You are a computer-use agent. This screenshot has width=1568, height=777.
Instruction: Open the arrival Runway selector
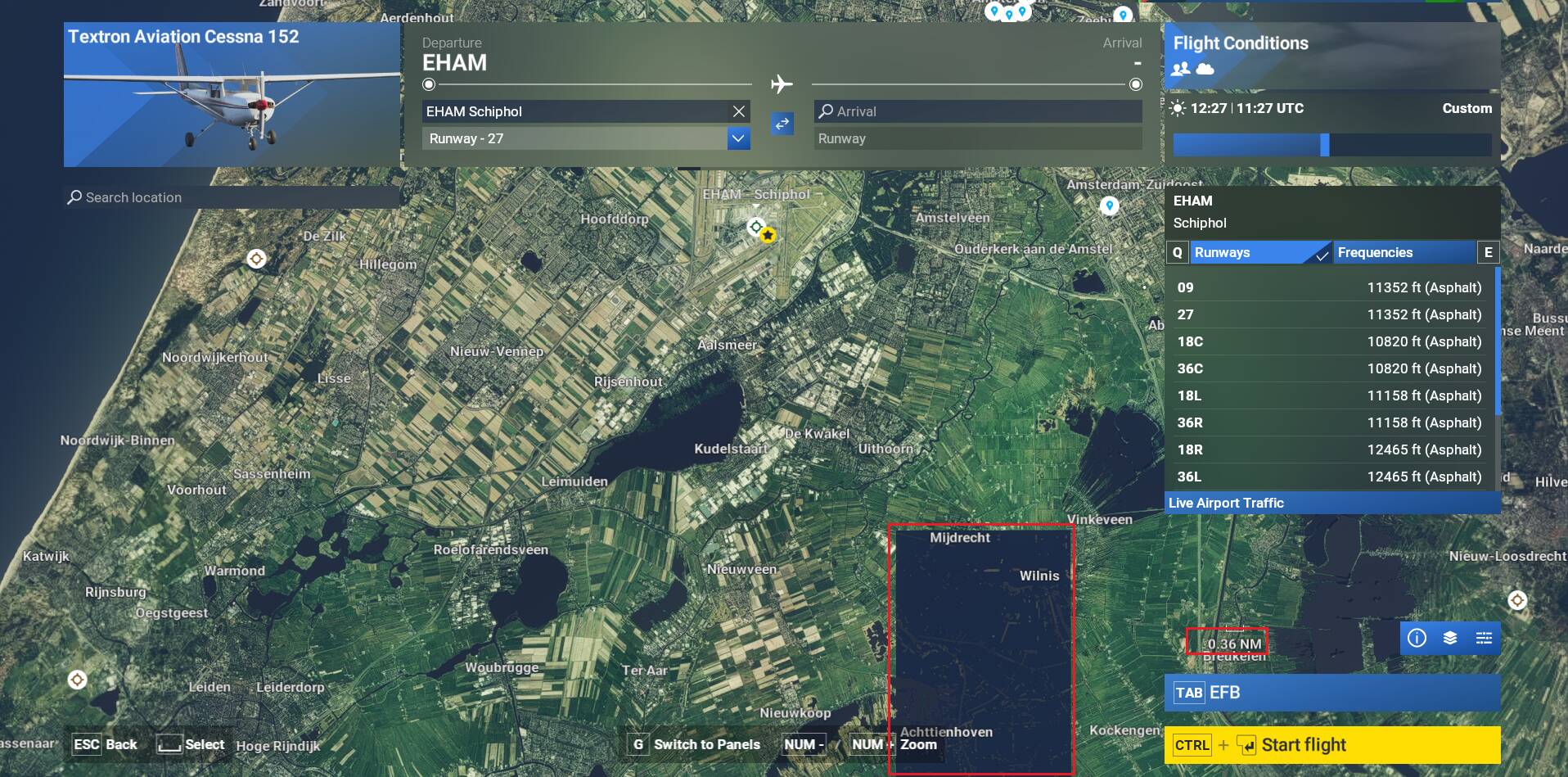[977, 138]
